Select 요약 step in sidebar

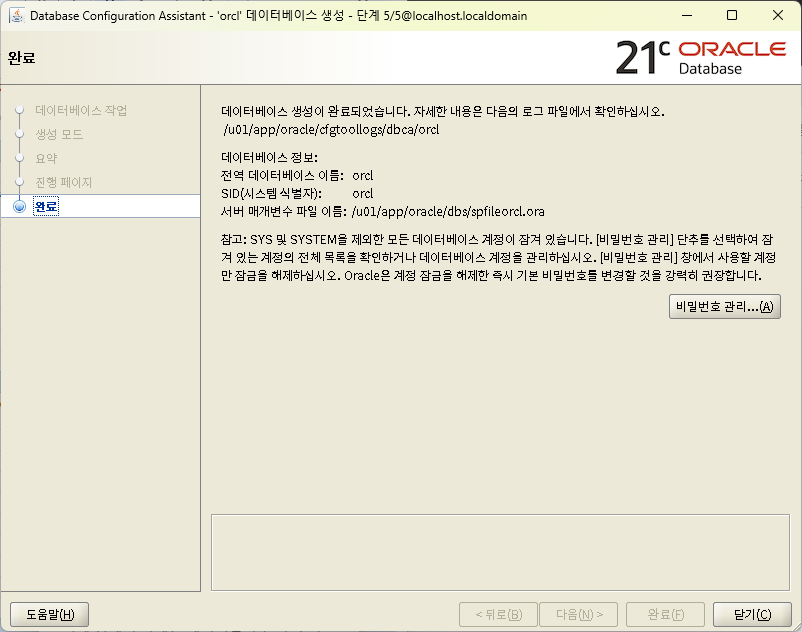46,159
